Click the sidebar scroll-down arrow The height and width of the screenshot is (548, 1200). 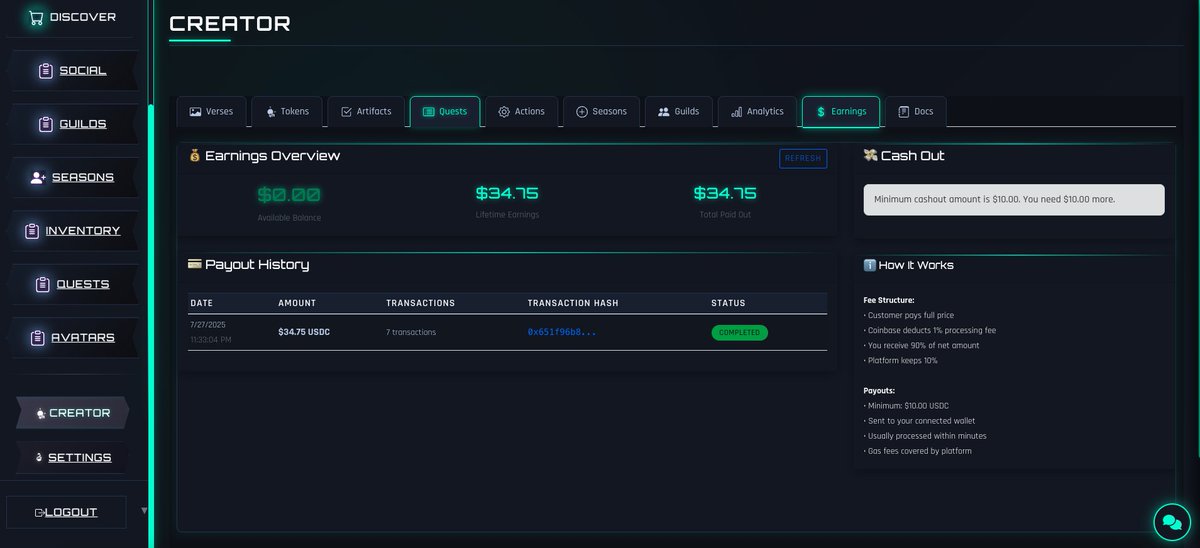(144, 510)
